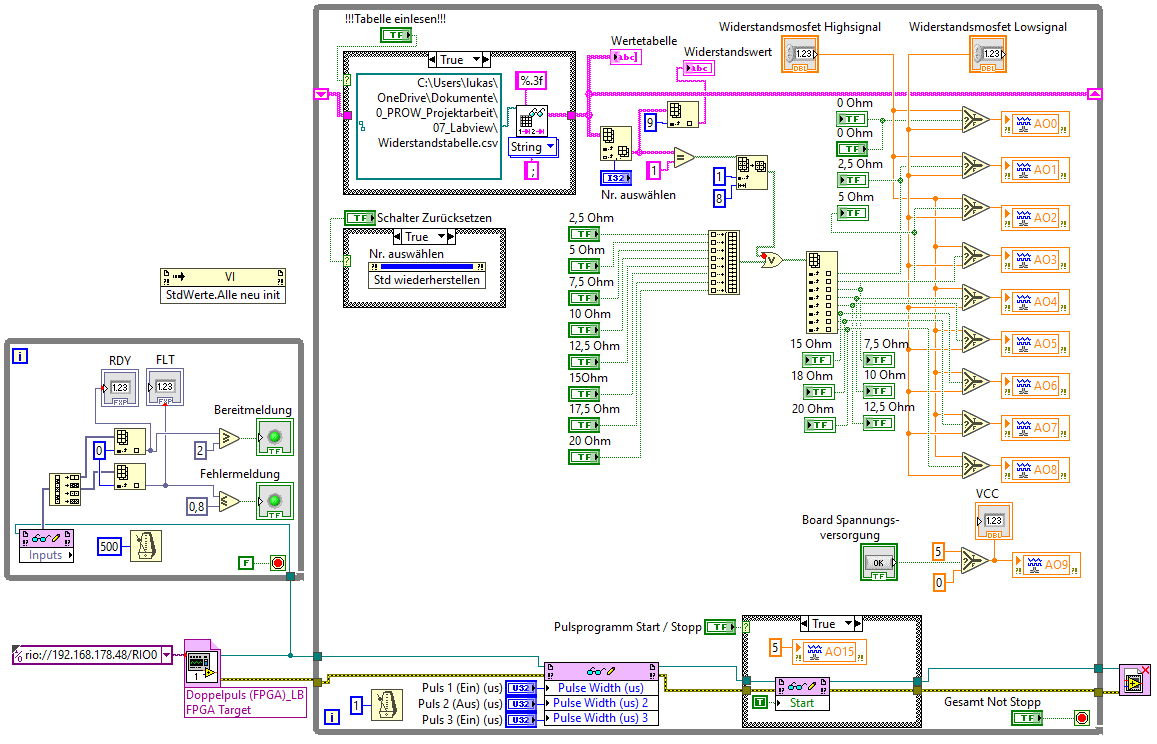Screen dimensions: 1157x744
Task: Go to next case in file-path case structure
Action: pos(486,60)
